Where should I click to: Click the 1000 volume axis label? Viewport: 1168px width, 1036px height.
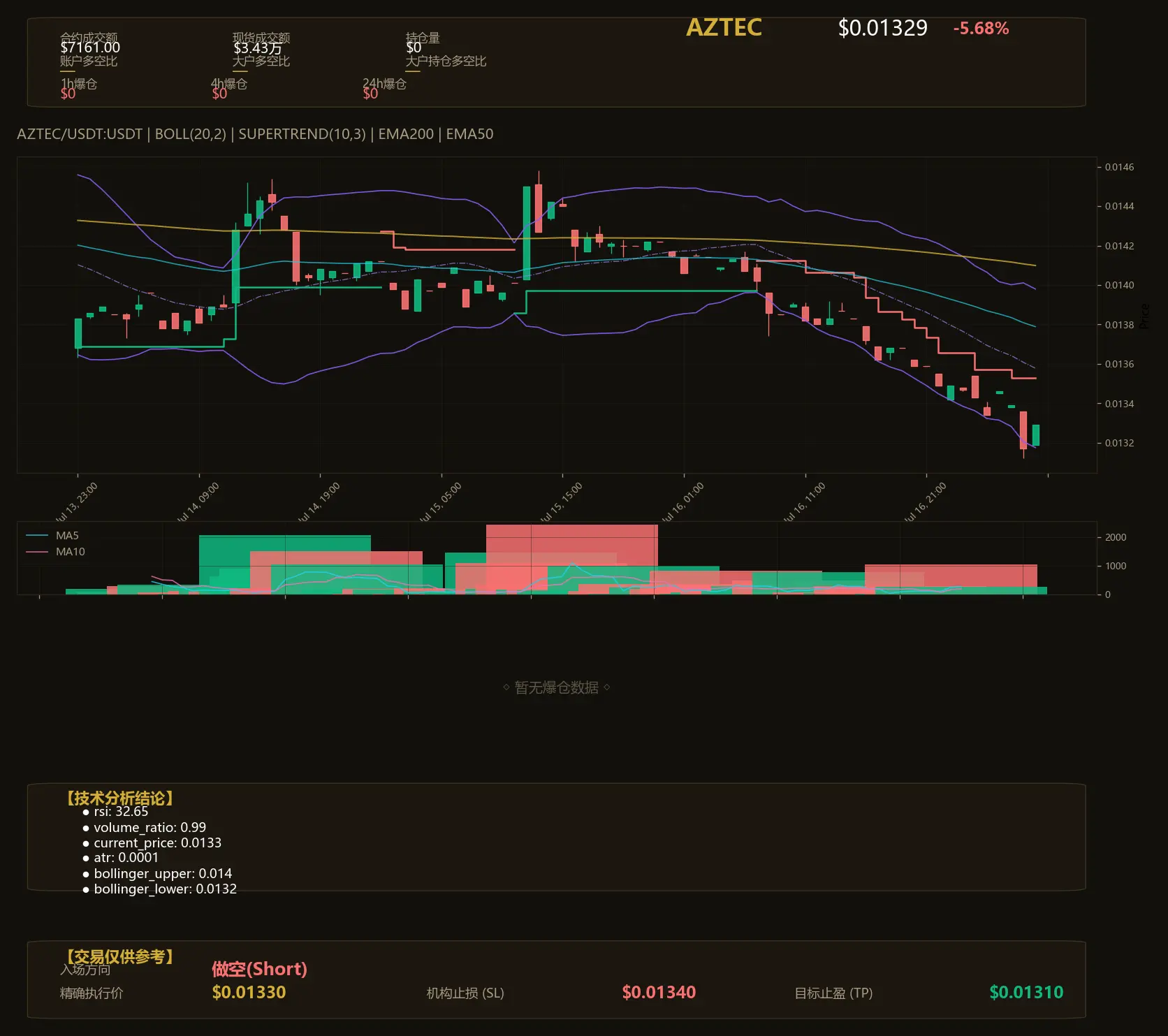(x=1116, y=566)
